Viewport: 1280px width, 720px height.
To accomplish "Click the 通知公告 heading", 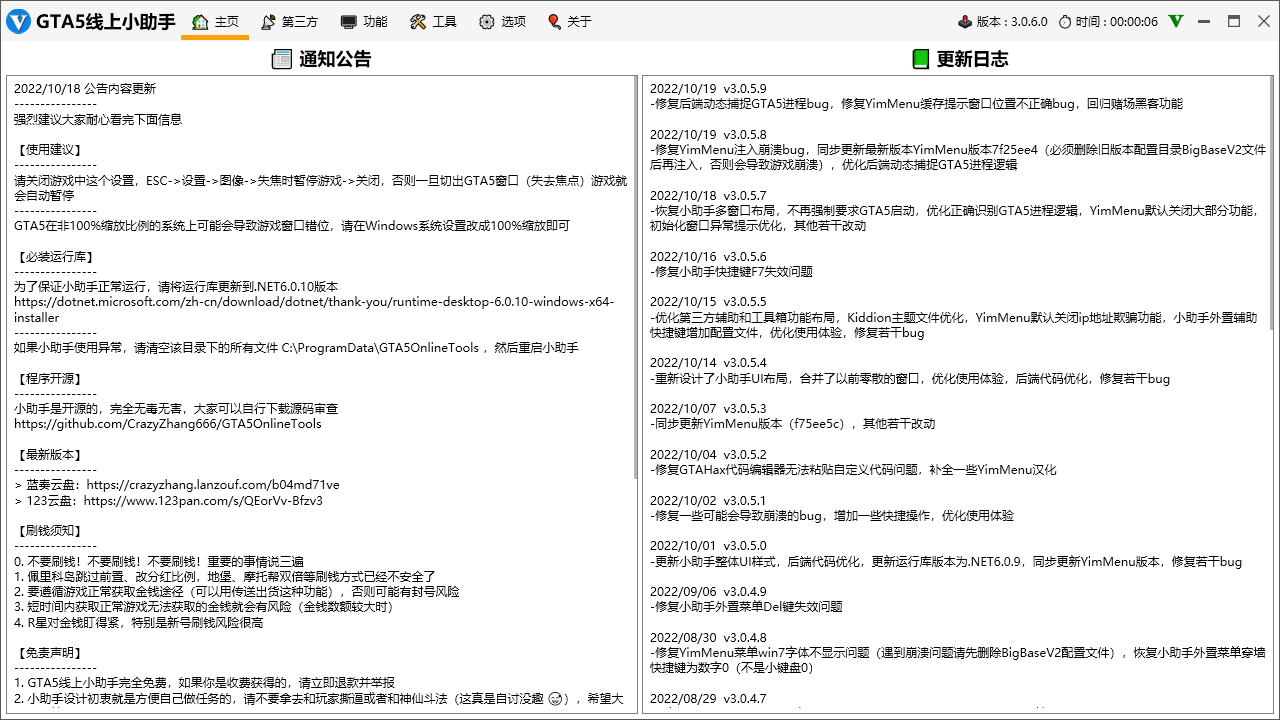I will 335,59.
